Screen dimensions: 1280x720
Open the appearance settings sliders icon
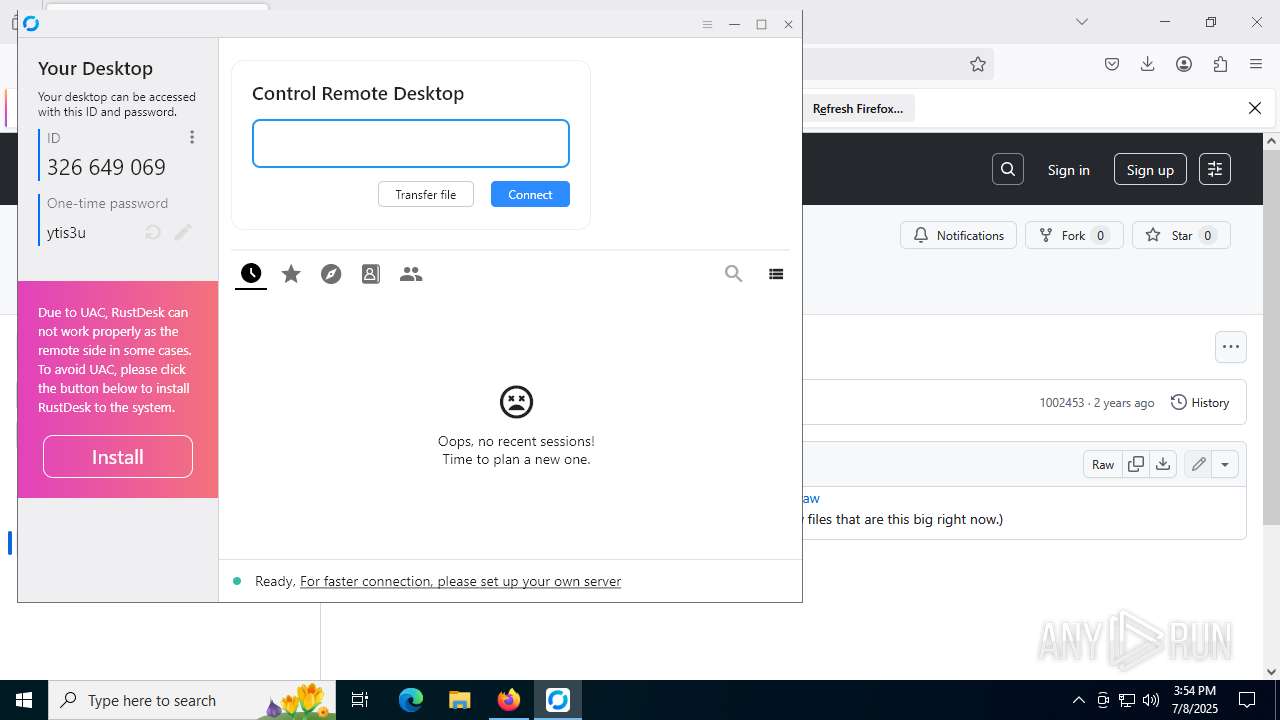pyautogui.click(x=1215, y=169)
